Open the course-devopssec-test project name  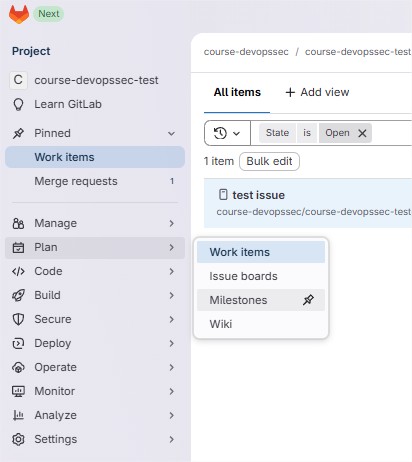96,80
